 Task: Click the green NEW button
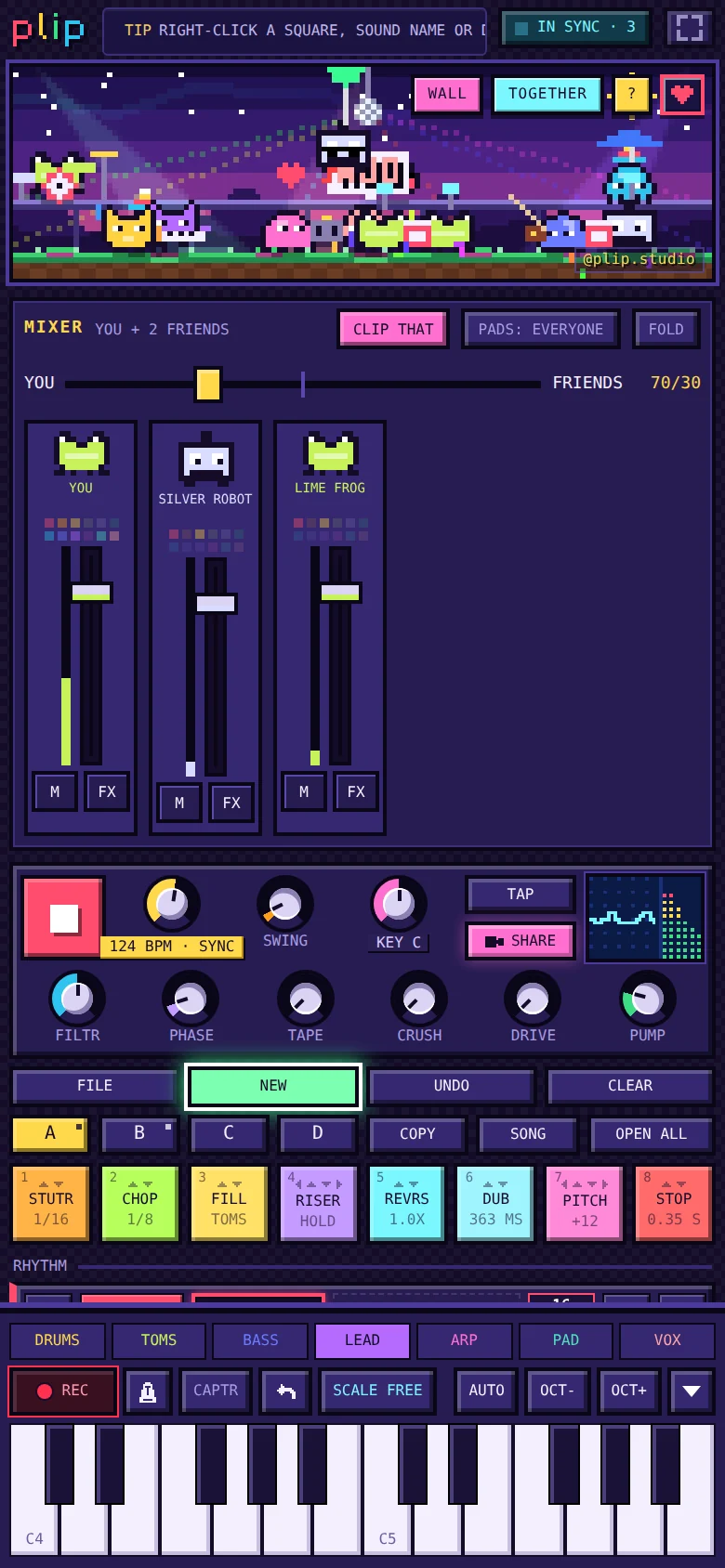273,1086
